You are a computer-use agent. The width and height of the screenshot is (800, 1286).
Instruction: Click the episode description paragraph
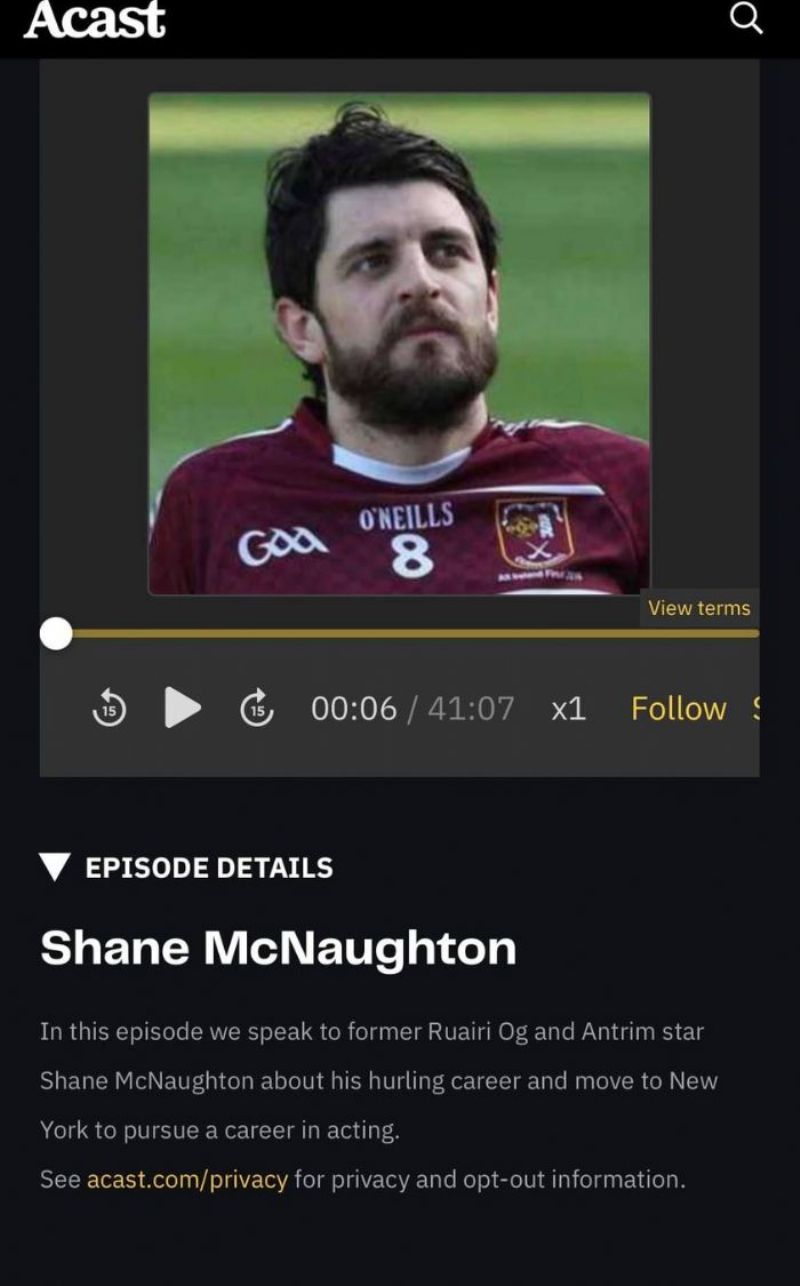379,1081
